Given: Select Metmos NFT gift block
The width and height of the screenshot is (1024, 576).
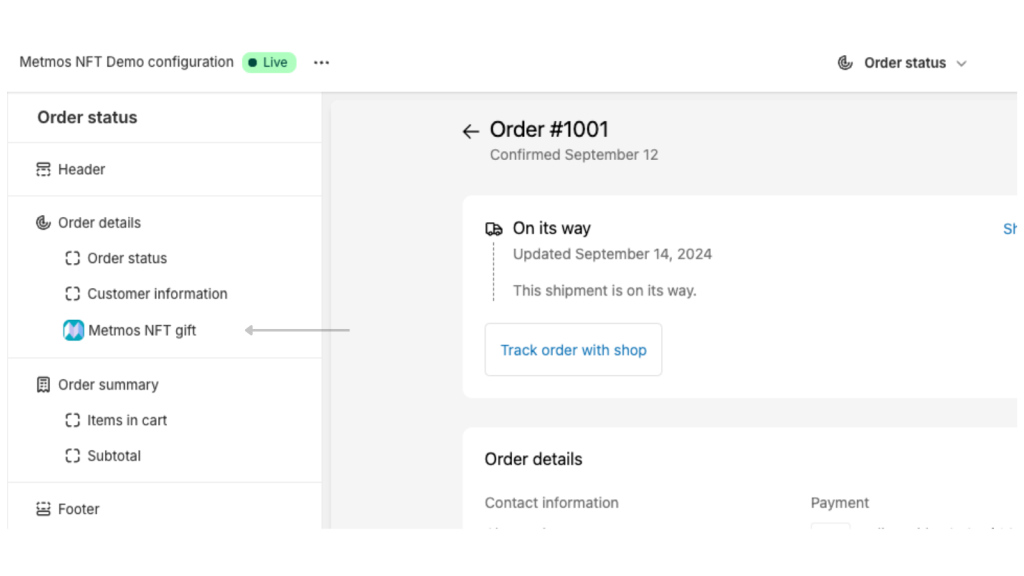Looking at the screenshot, I should 142,330.
